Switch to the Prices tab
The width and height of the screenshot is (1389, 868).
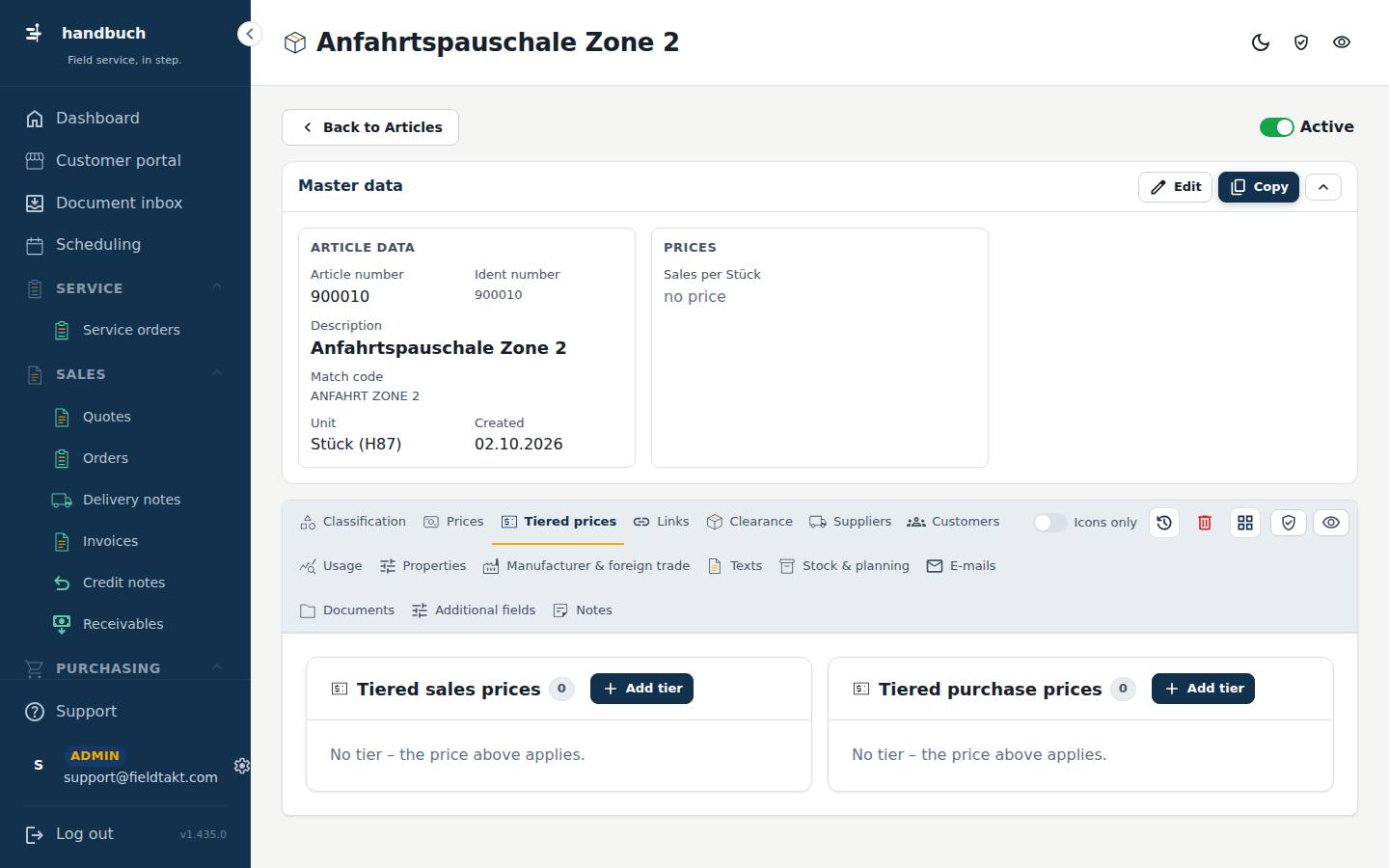click(x=453, y=522)
